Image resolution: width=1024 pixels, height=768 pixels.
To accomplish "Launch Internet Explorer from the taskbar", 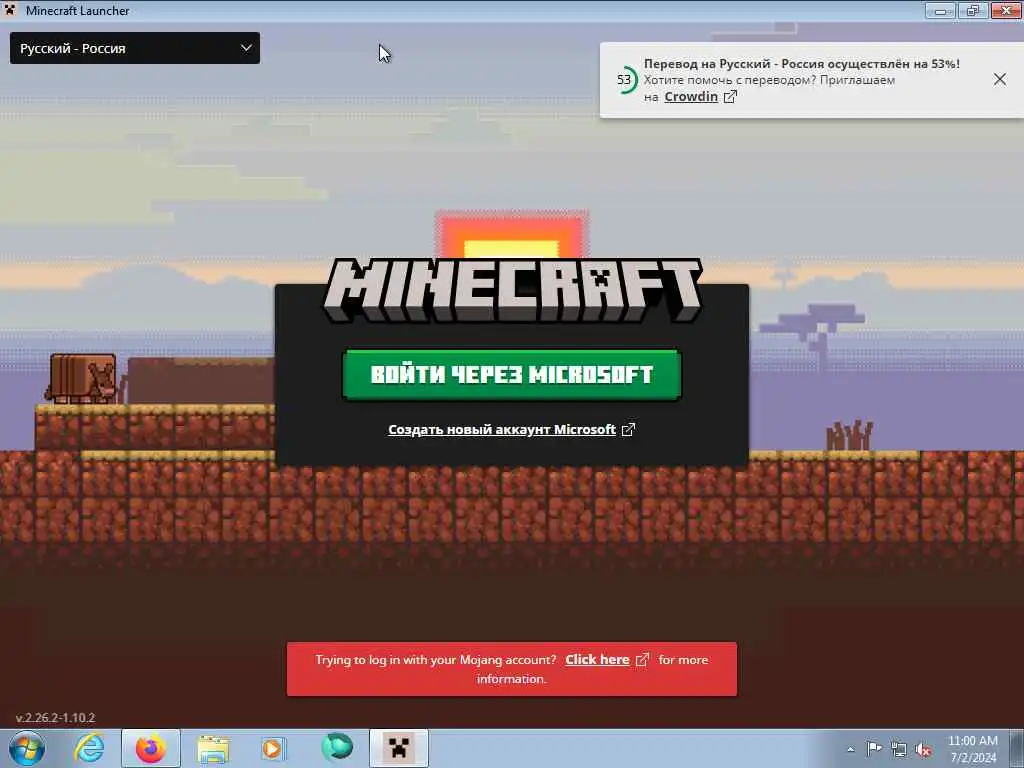I will point(89,748).
